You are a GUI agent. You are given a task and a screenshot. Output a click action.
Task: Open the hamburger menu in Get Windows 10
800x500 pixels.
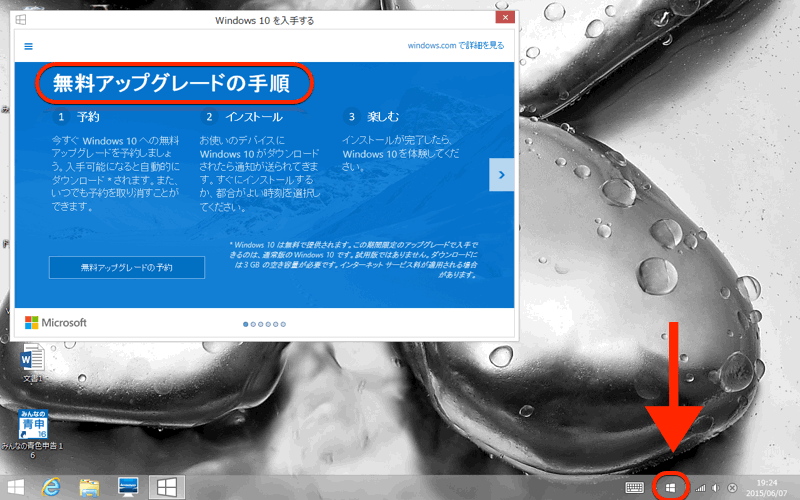(28, 46)
